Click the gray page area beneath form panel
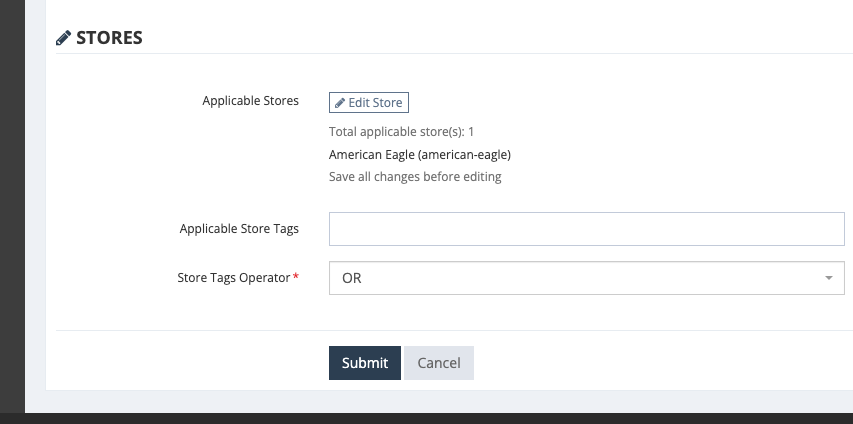Screen dimensions: 853x424 point(435,402)
